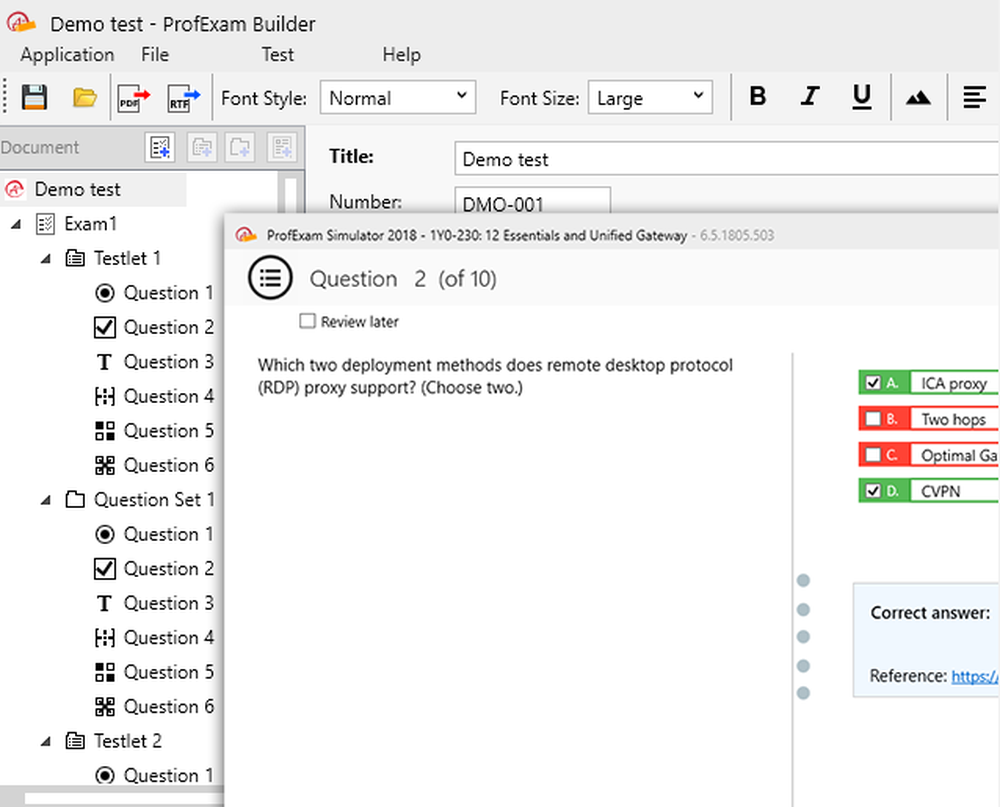The height and width of the screenshot is (807, 1000).
Task: Check answer B Two hops
Action: [x=872, y=418]
